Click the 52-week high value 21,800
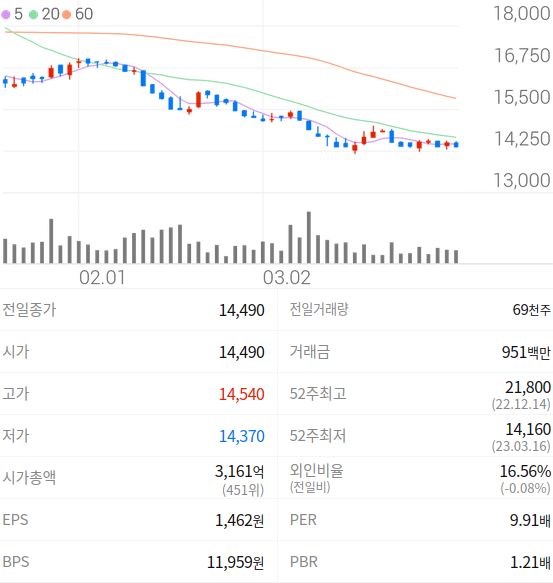This screenshot has height=583, width=553. 528,388
